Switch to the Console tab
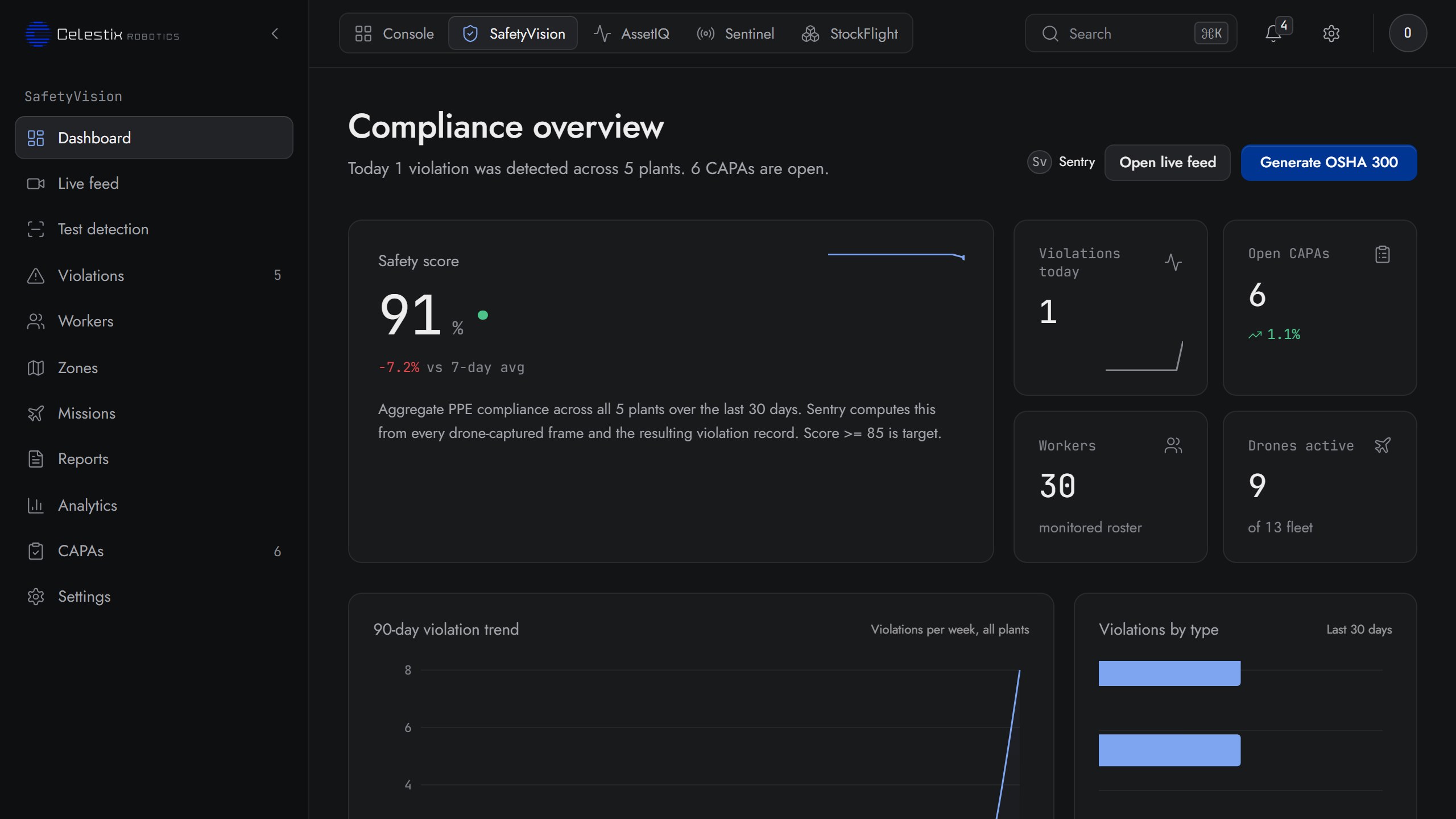This screenshot has height=819, width=1456. [394, 34]
